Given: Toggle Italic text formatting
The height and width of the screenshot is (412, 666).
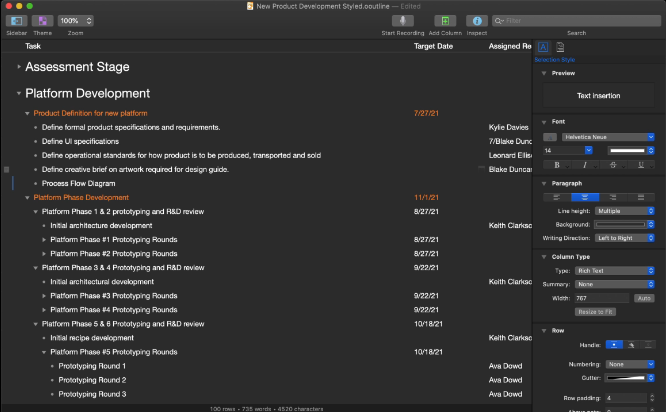Looking at the screenshot, I should [585, 165].
